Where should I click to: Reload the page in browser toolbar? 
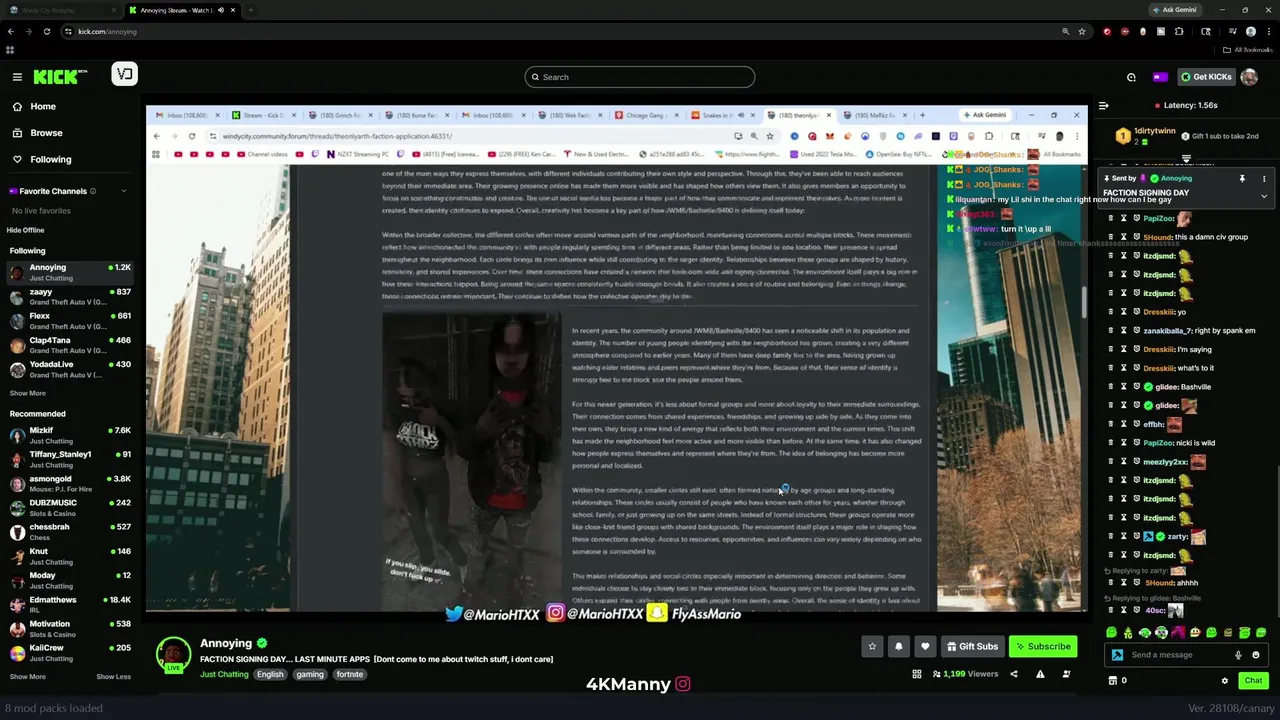47,31
